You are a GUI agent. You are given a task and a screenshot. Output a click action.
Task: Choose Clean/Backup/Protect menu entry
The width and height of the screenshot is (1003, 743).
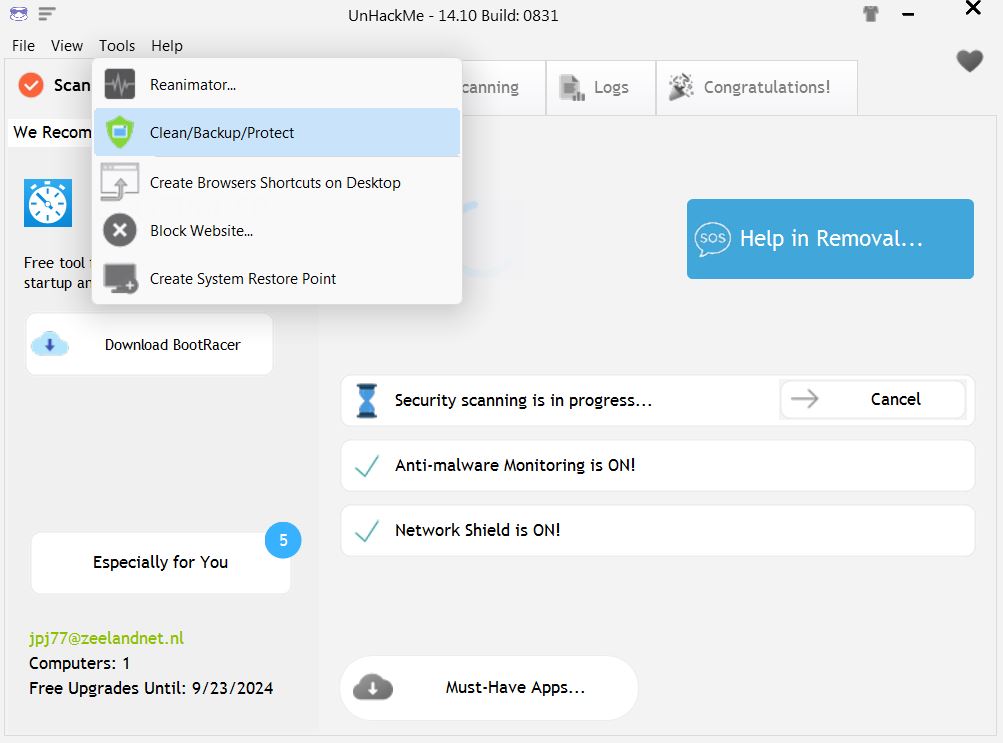pyautogui.click(x=277, y=132)
